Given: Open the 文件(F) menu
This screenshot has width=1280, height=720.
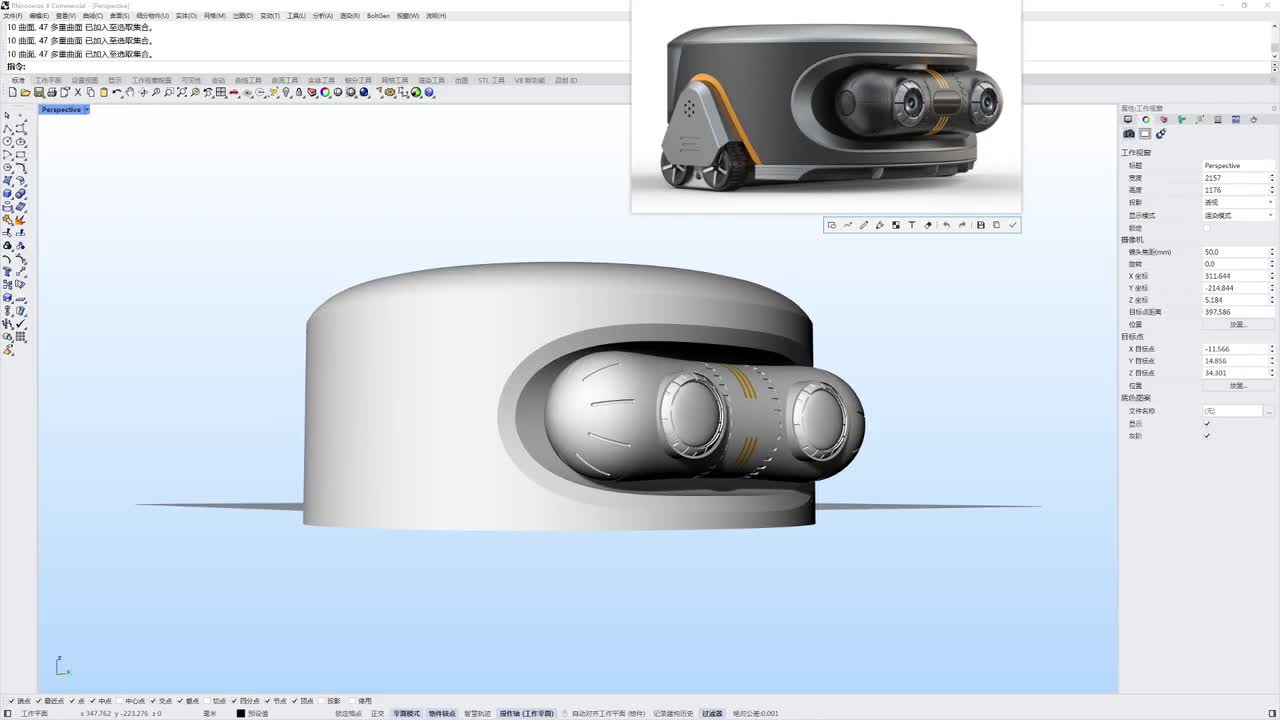Looking at the screenshot, I should coord(13,16).
